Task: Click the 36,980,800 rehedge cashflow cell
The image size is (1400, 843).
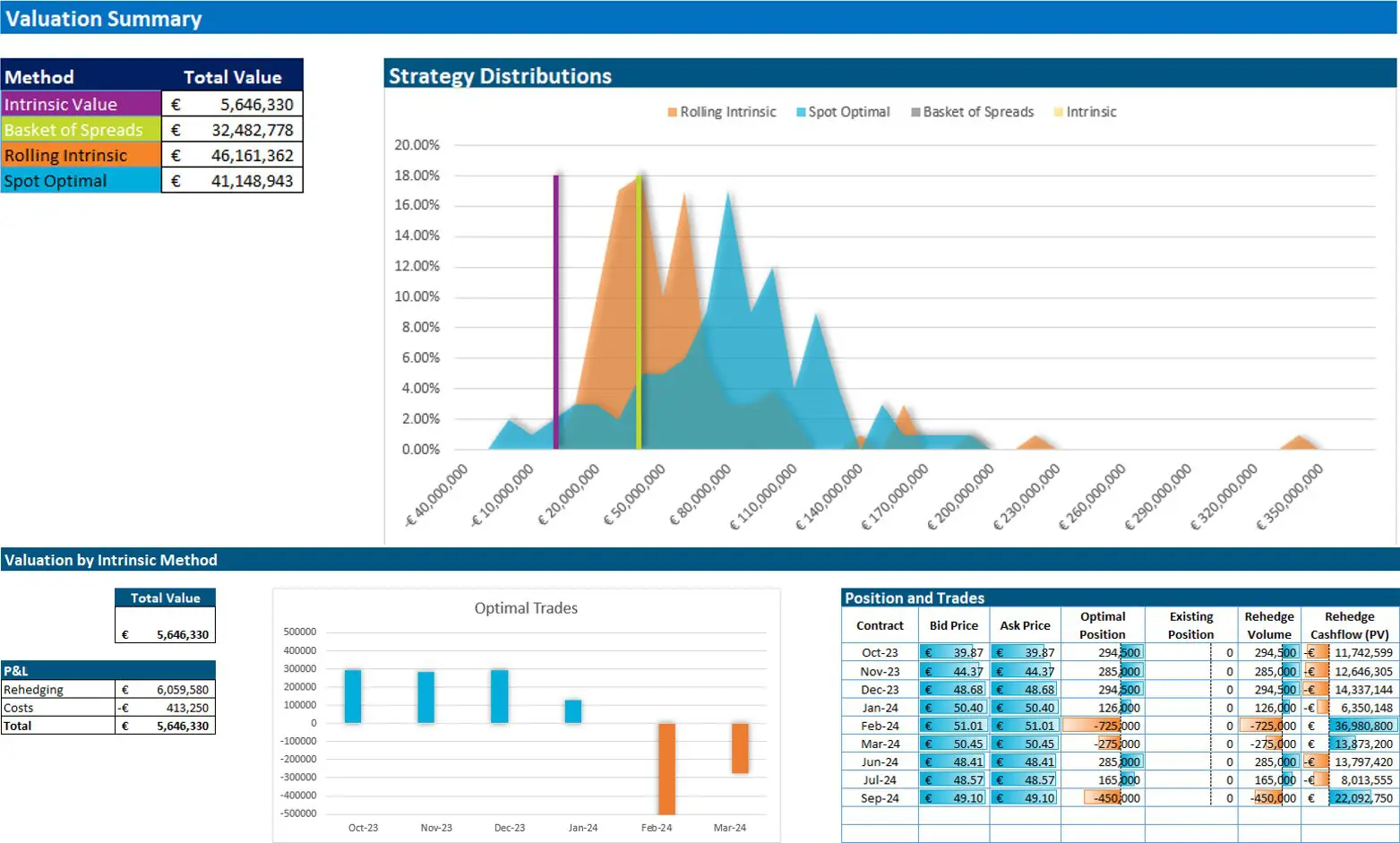Action: click(1350, 726)
